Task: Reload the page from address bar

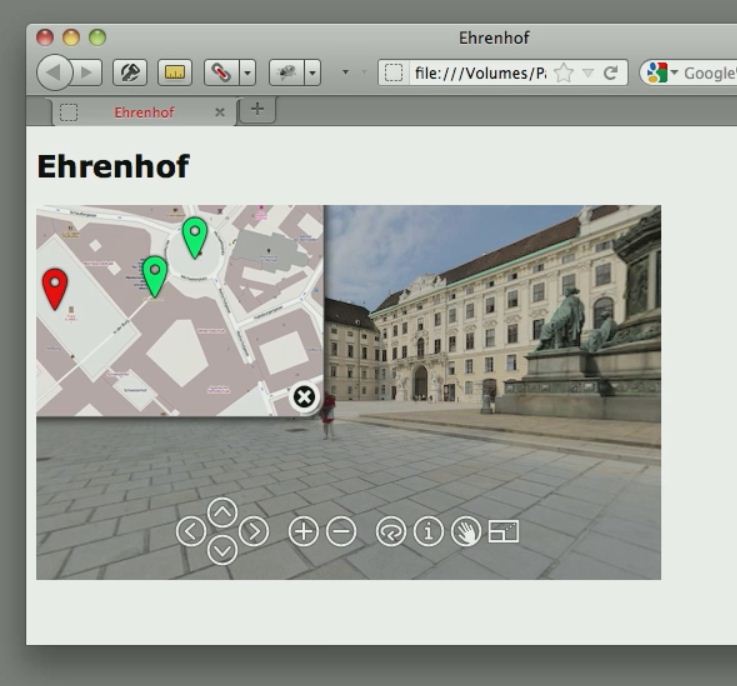Action: [610, 73]
